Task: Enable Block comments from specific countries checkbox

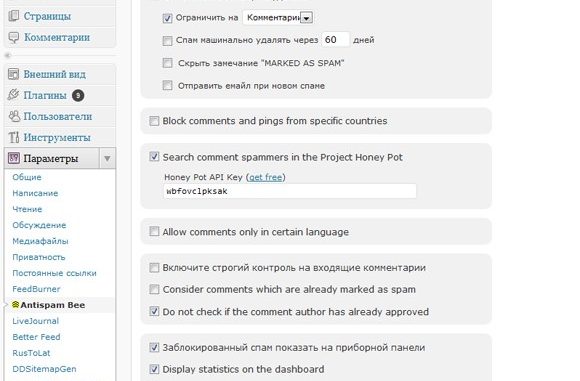Action: pos(154,121)
